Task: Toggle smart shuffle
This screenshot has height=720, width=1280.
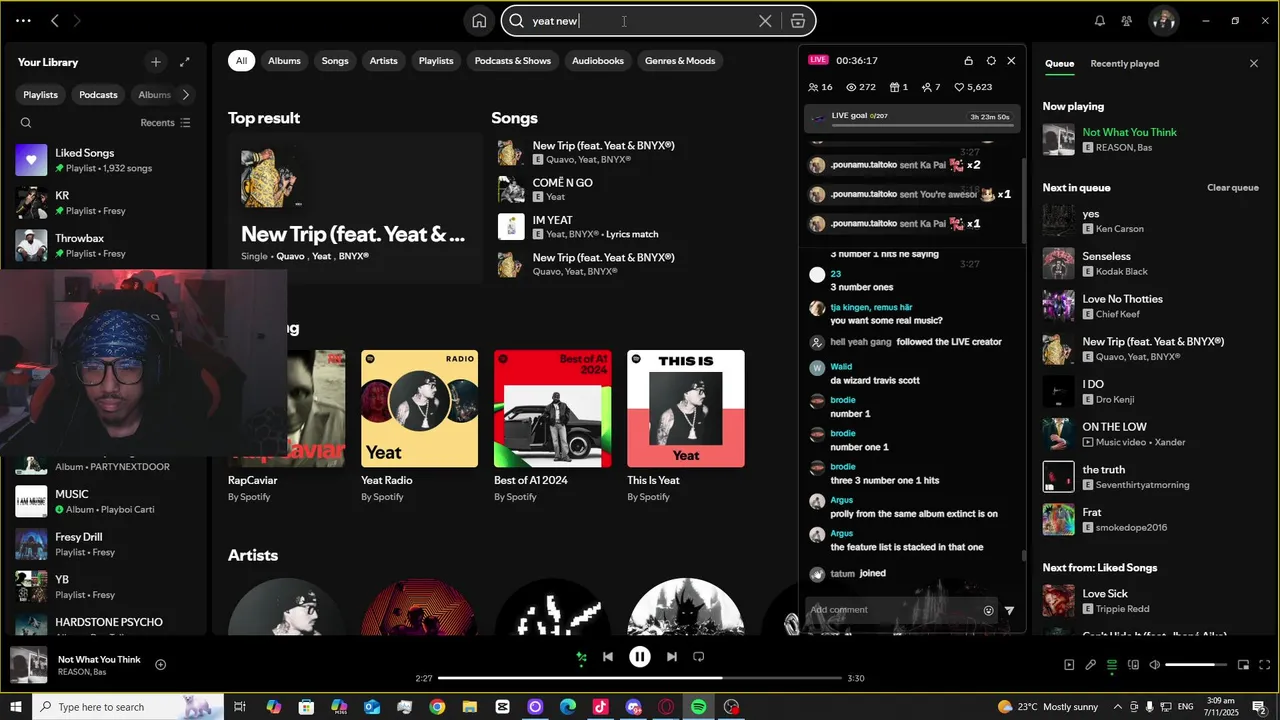Action: [581, 657]
